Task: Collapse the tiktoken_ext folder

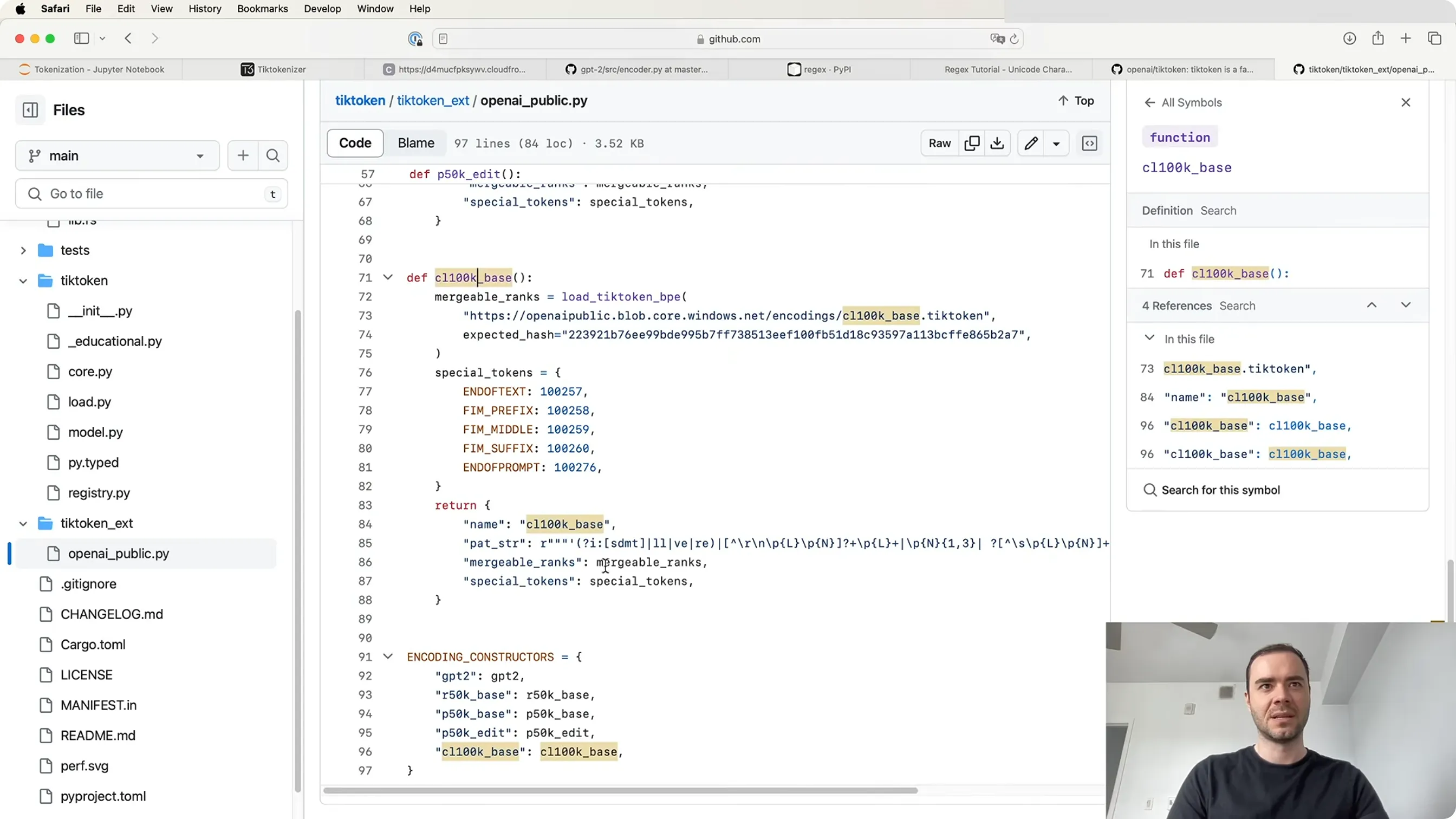Action: pyautogui.click(x=23, y=523)
